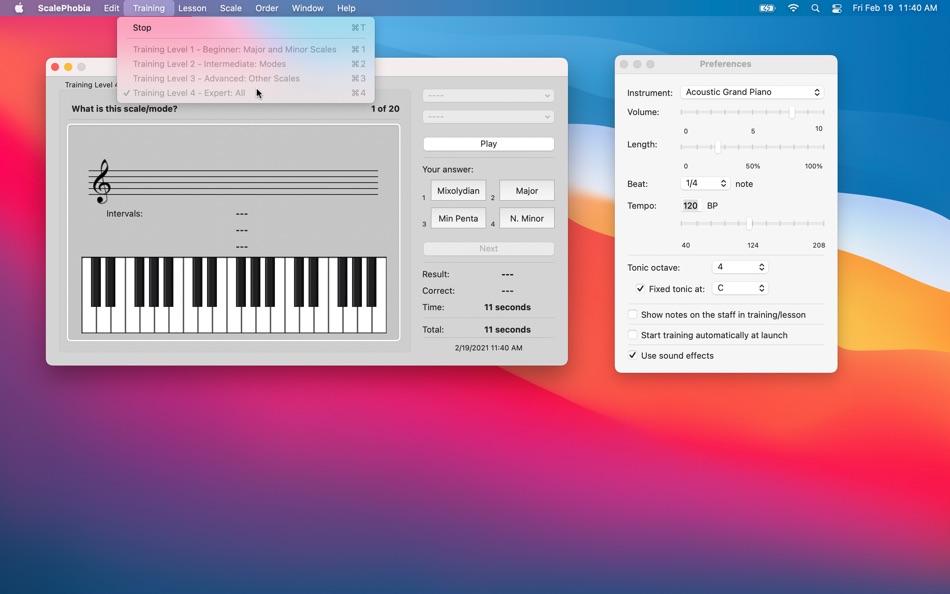This screenshot has width=950, height=594.
Task: Click the Play button
Action: click(x=488, y=144)
